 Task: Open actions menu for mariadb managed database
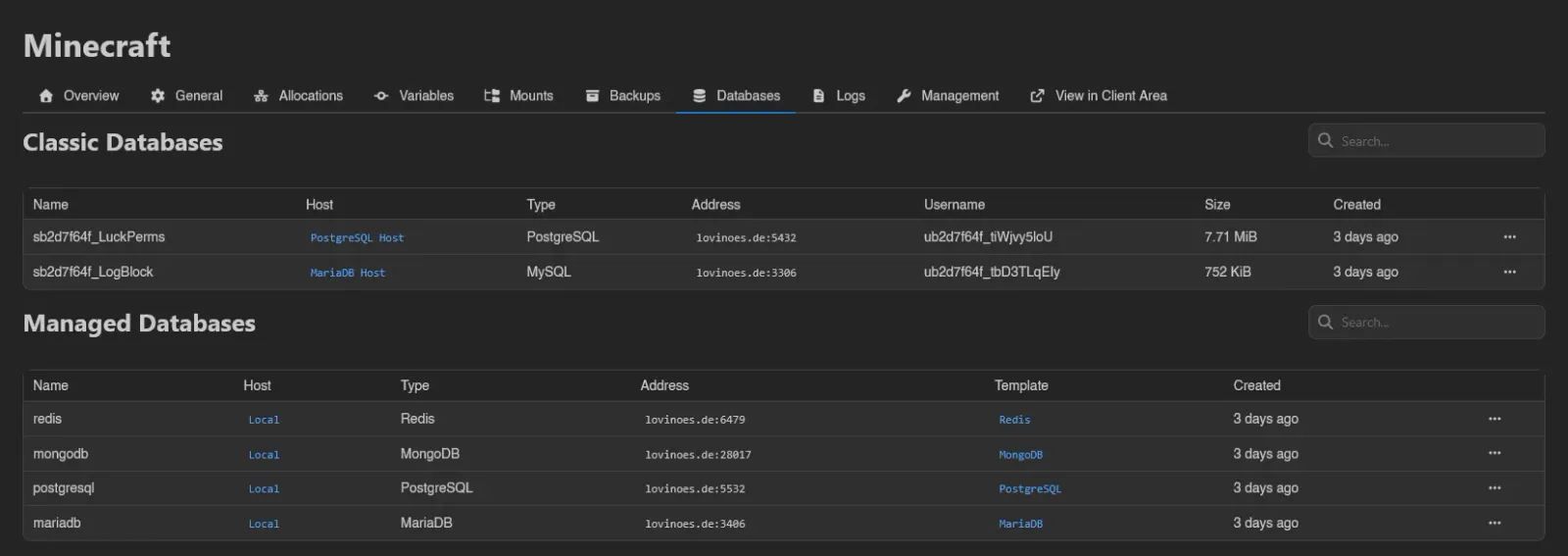(x=1494, y=523)
